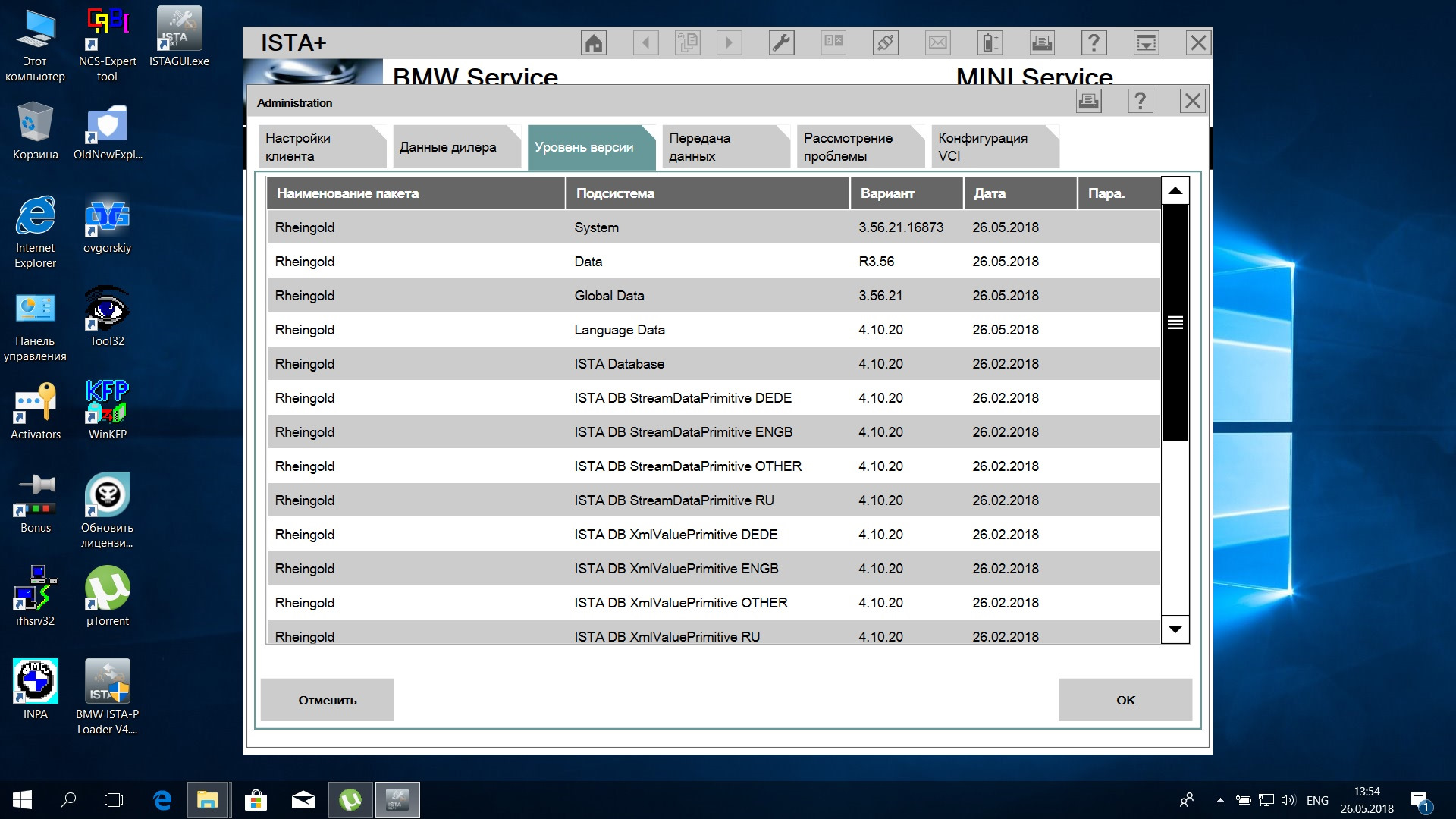Viewport: 1456px width, 819px height.
Task: Click the print icon in ISTA+ toolbar
Action: [x=1042, y=42]
